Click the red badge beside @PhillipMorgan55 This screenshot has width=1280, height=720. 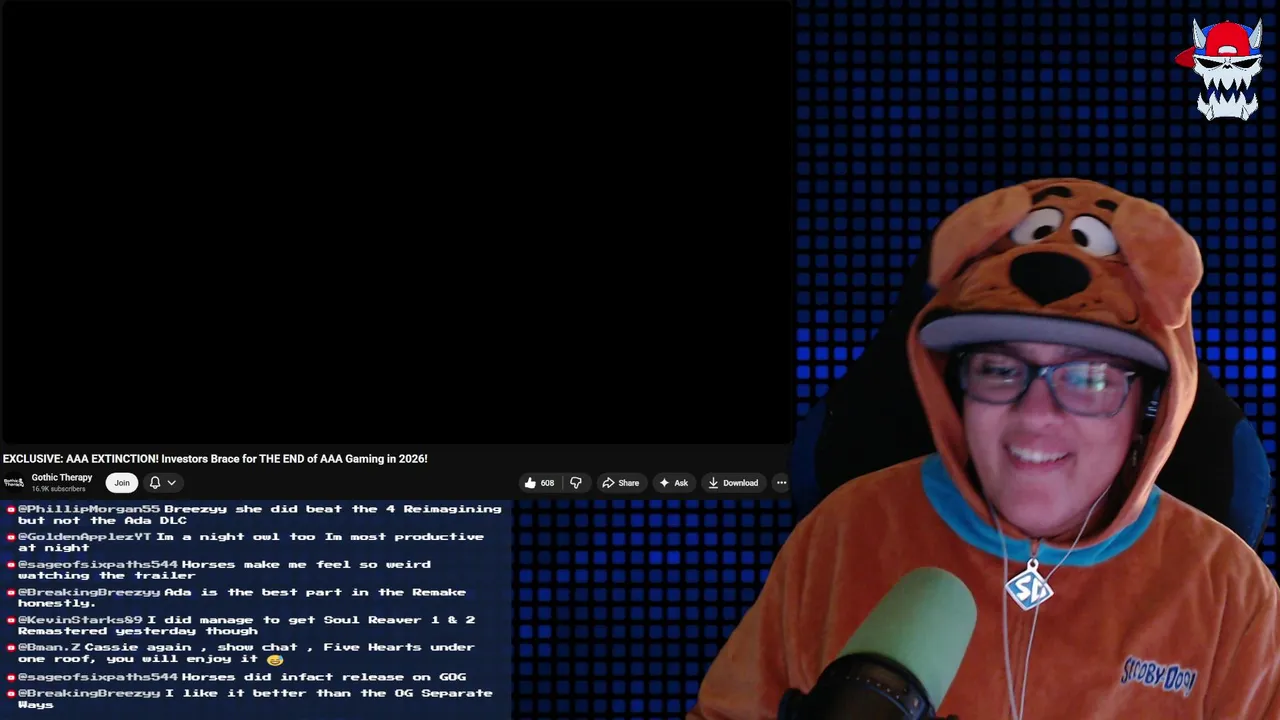point(11,510)
